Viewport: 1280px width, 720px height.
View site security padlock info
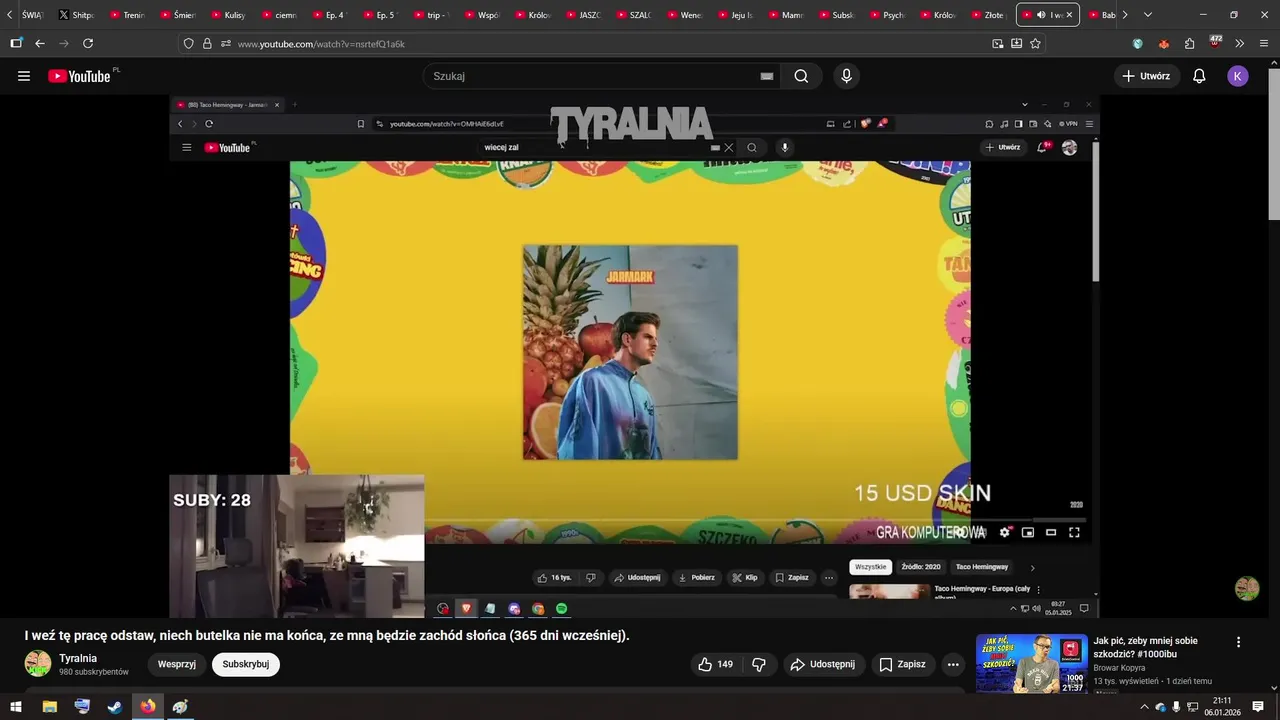click(207, 44)
